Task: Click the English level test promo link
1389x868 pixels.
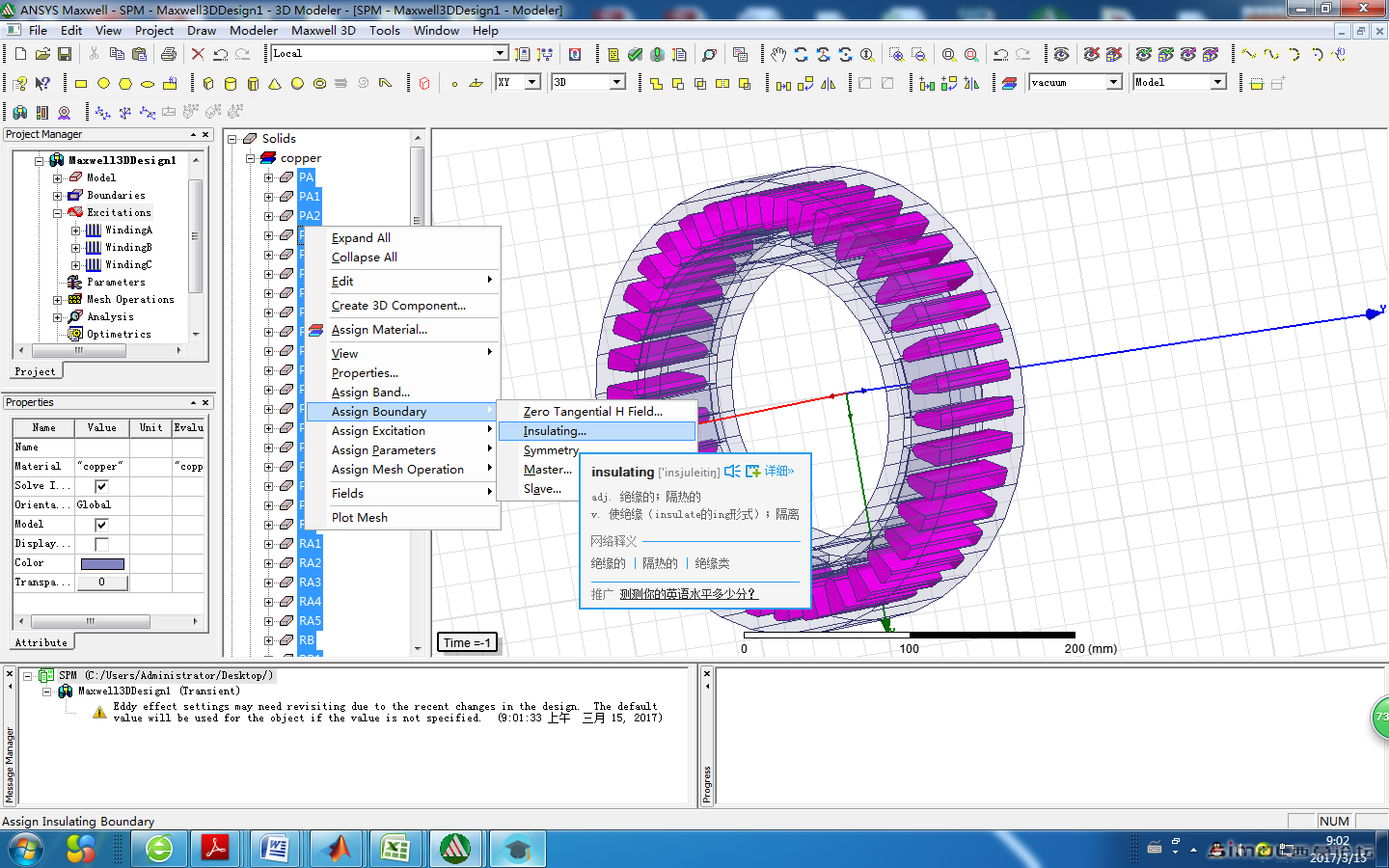Action: (x=689, y=594)
